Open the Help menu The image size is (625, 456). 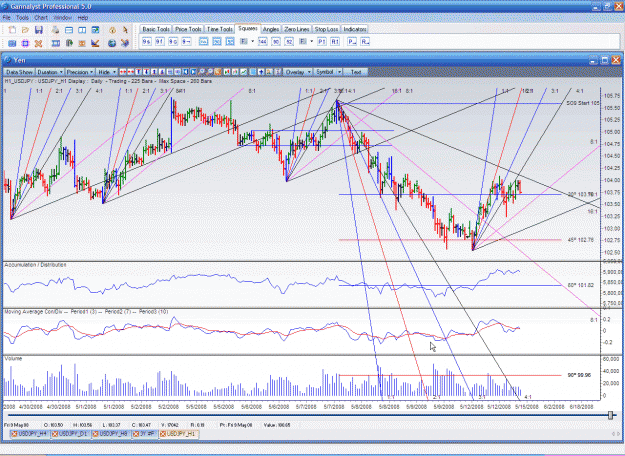coord(83,18)
